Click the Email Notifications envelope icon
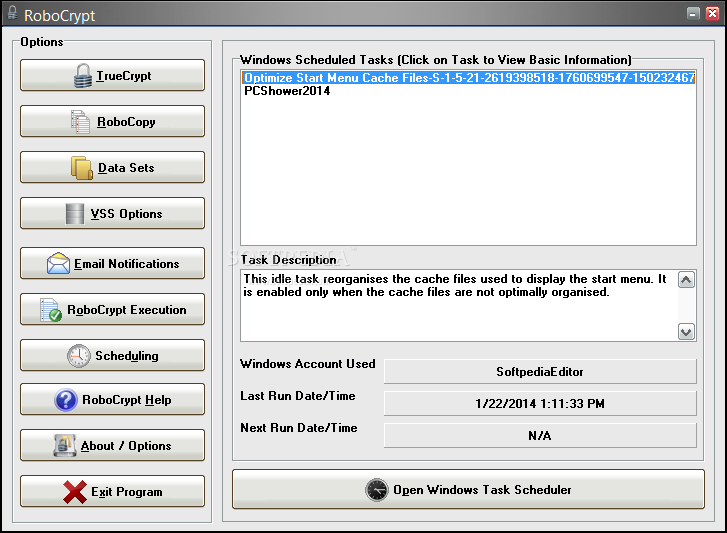The image size is (727, 533). [58, 263]
